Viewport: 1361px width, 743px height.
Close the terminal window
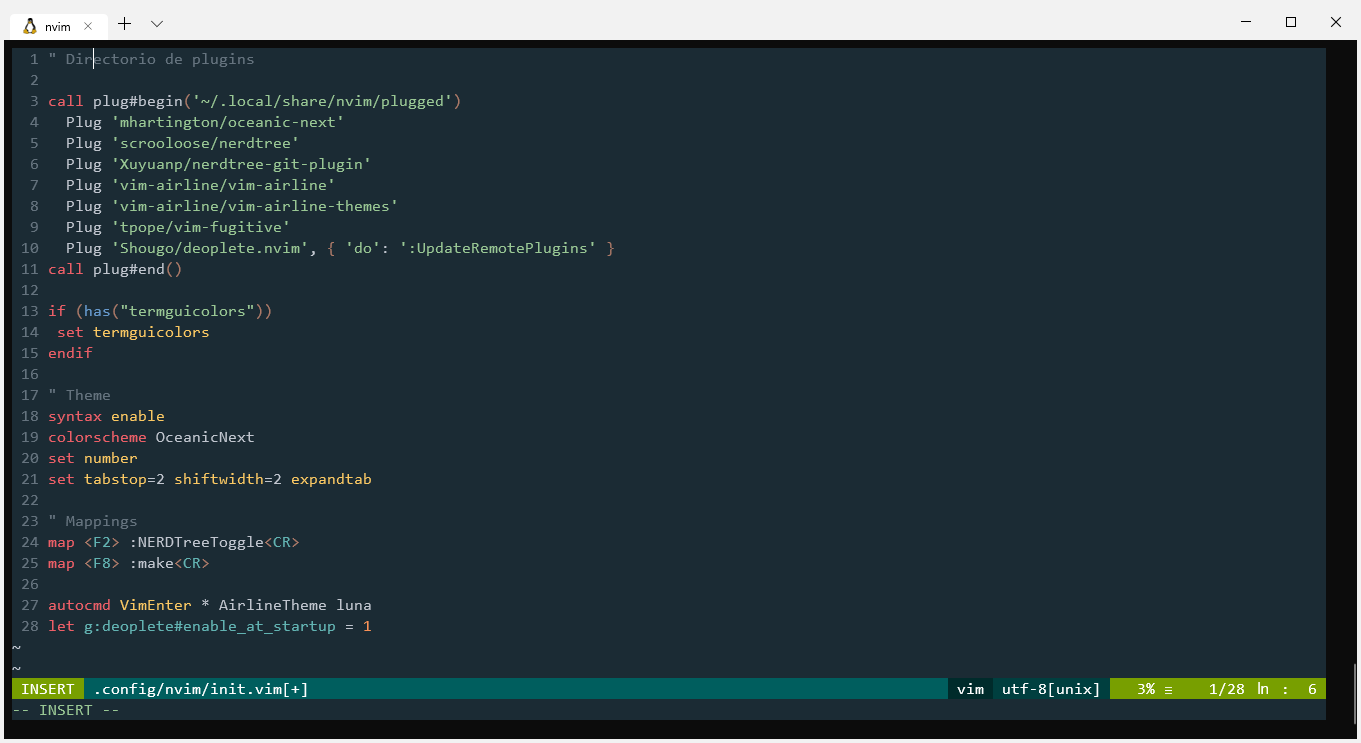(x=1336, y=22)
